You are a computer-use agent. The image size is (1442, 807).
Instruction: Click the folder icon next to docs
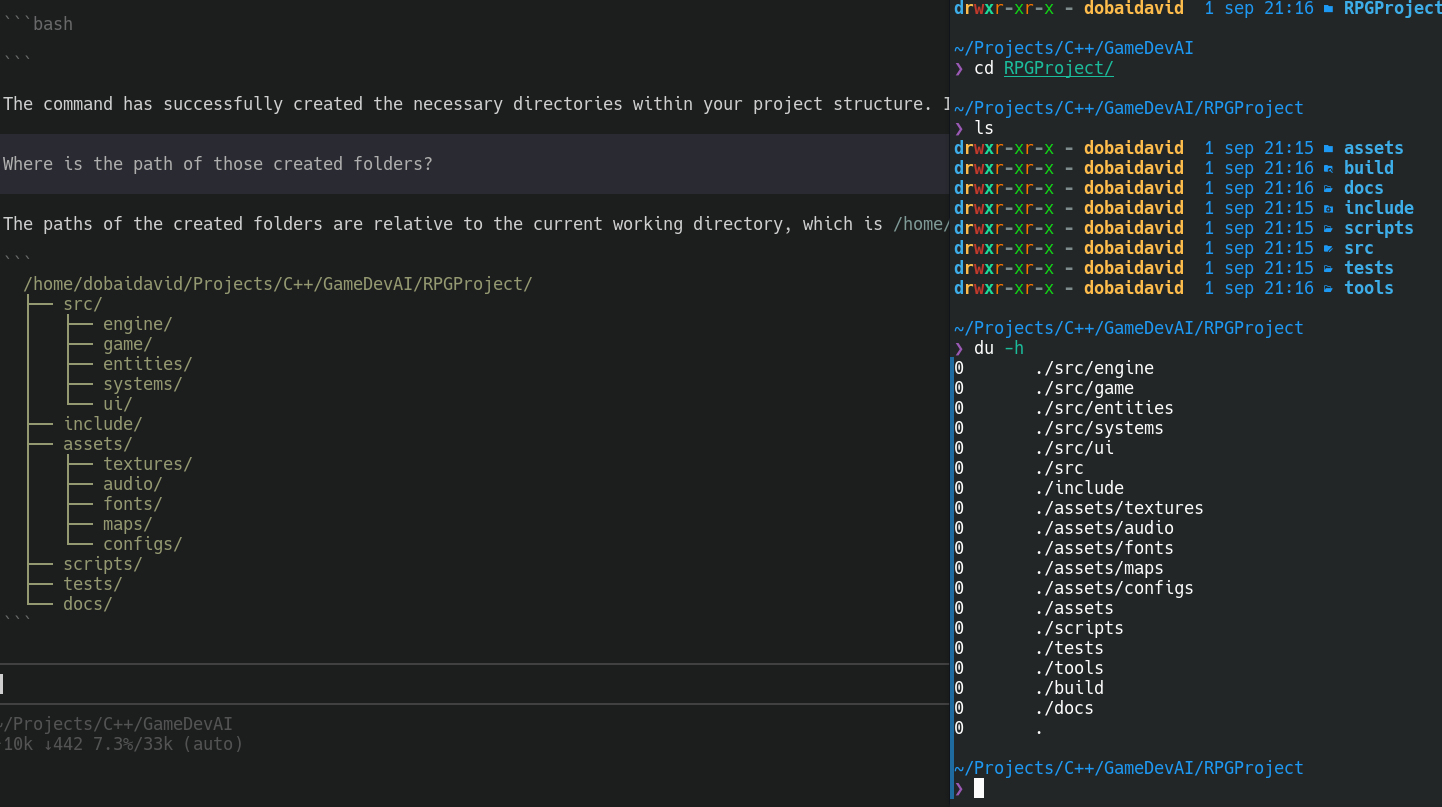click(1328, 188)
